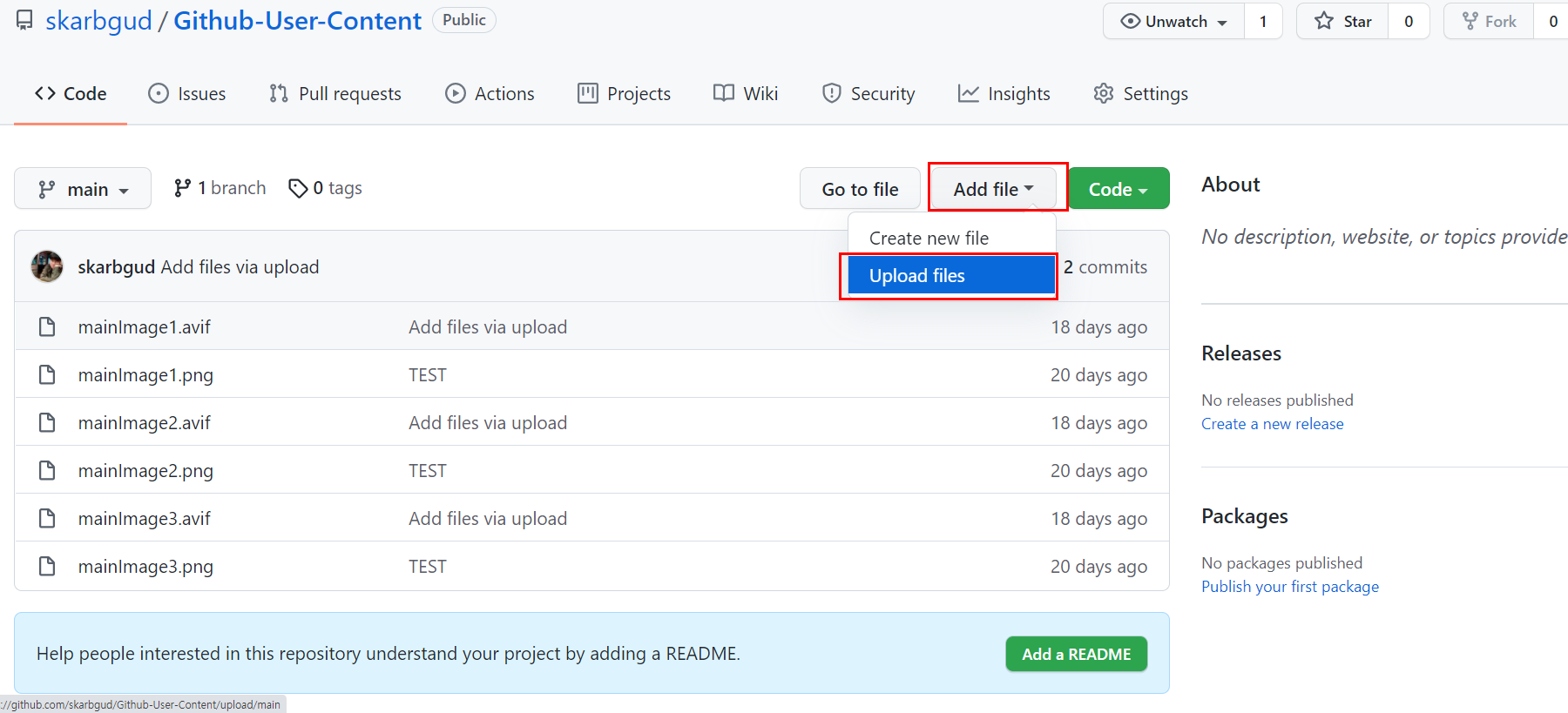The image size is (1568, 713).
Task: Click Create a new release link
Action: [x=1272, y=423]
